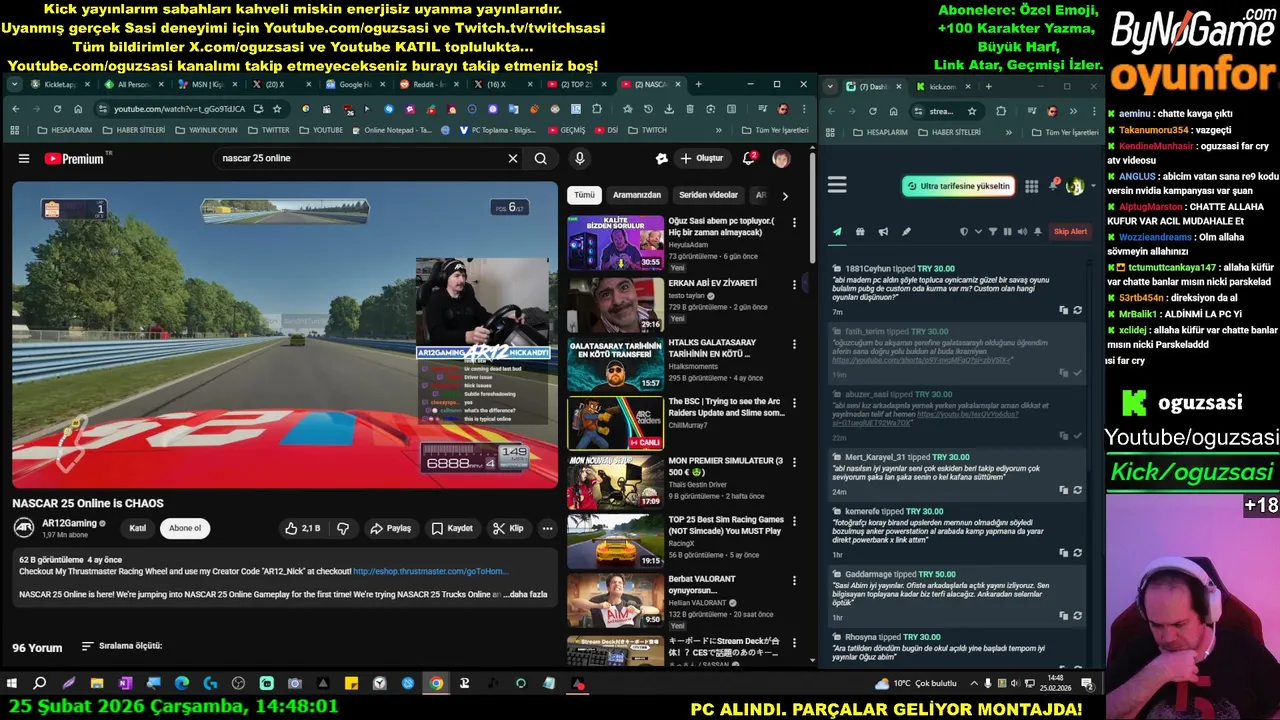Screen dimensions: 1280x720
Task: Start voice search with the microphone icon
Action: pyautogui.click(x=579, y=158)
